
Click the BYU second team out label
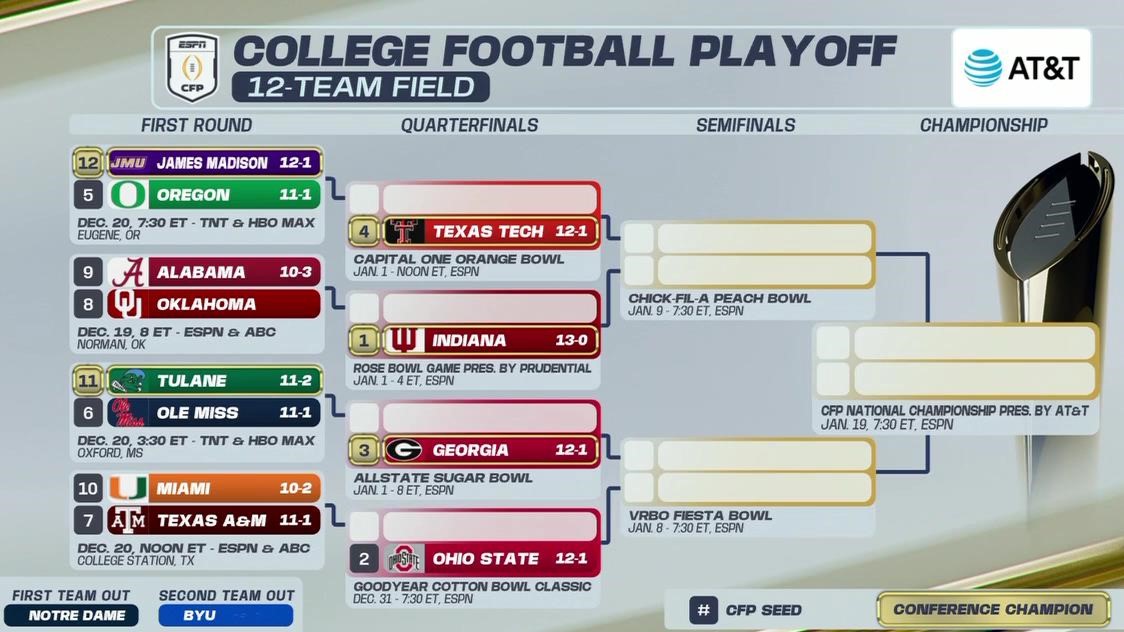225,615
